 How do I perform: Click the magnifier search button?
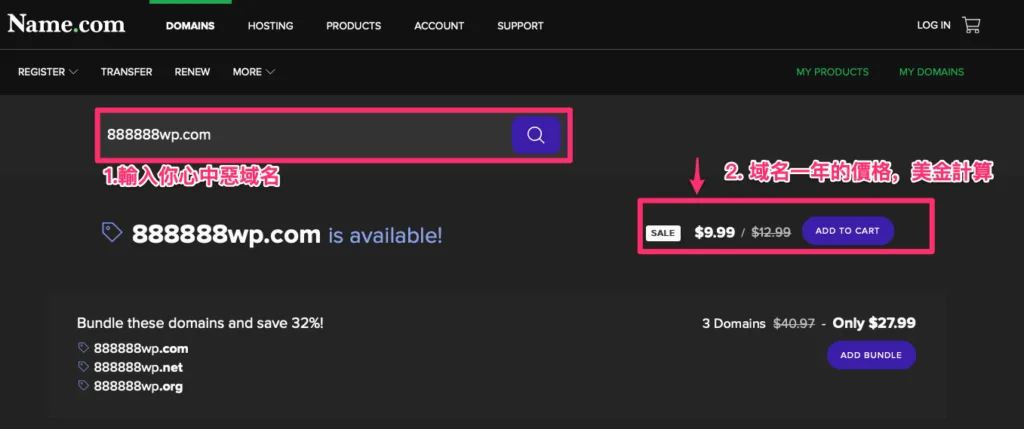point(535,135)
